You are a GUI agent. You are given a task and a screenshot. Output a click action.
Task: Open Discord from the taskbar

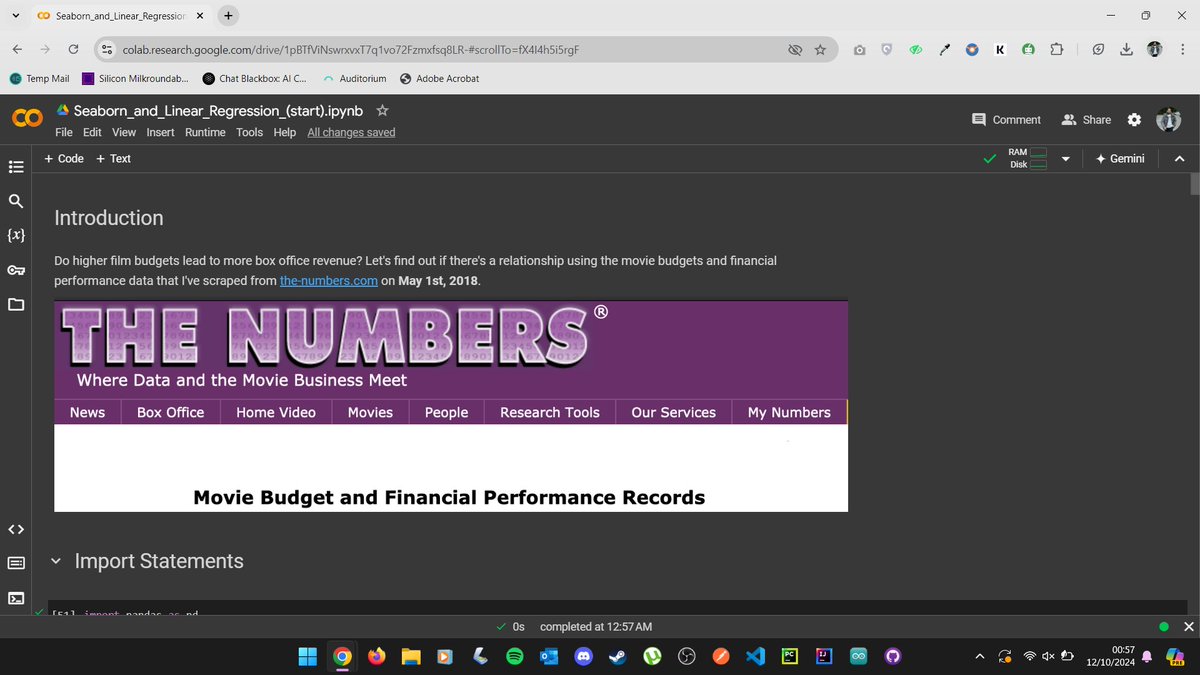click(x=583, y=656)
